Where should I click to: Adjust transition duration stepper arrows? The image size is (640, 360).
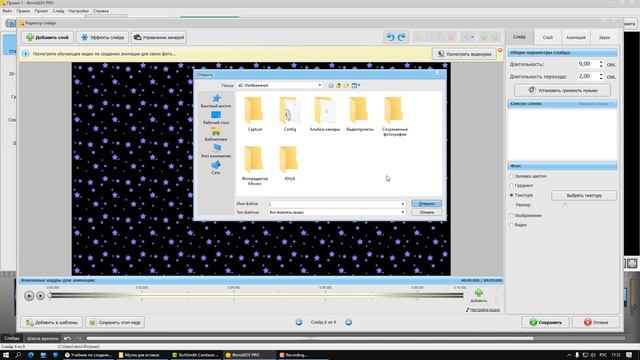601,76
